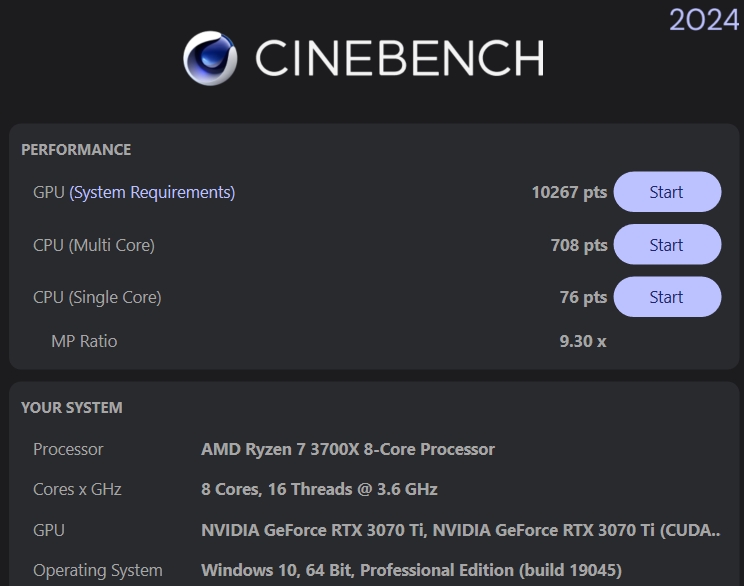Click the 9.30 x ratio value
This screenshot has width=744, height=586.
point(583,341)
